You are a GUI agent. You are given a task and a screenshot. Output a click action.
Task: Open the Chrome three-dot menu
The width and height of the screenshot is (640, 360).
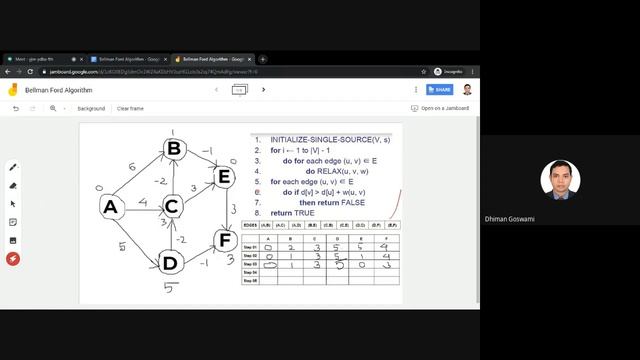[473, 72]
